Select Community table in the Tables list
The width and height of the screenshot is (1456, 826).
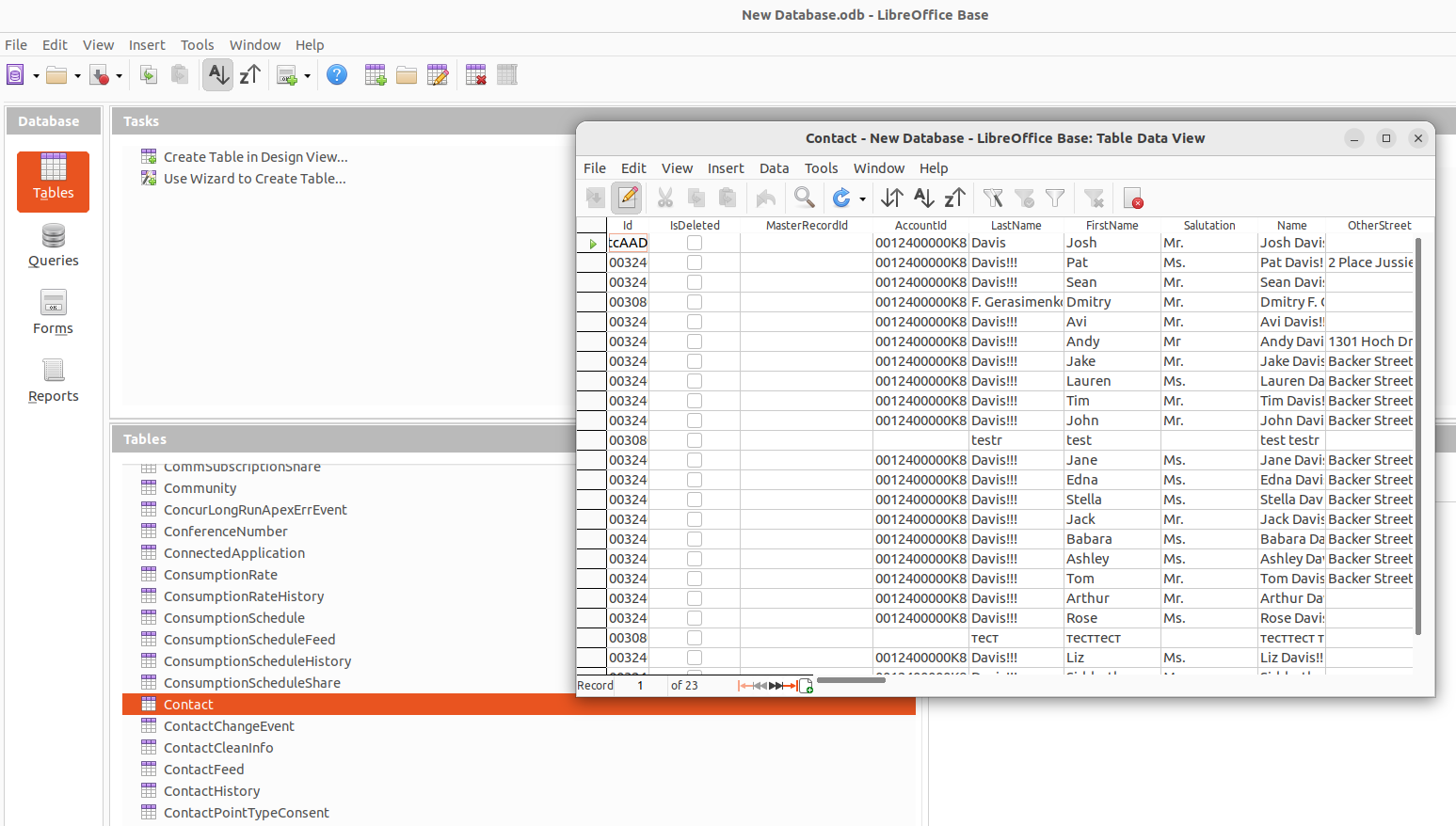click(200, 488)
